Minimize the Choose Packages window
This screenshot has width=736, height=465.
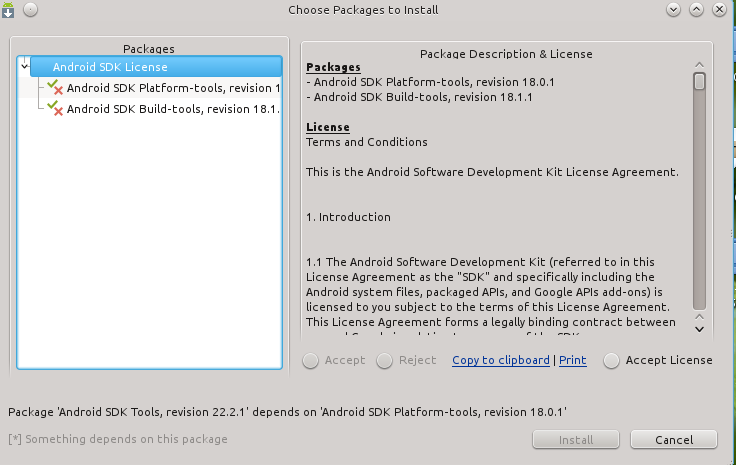[674, 10]
